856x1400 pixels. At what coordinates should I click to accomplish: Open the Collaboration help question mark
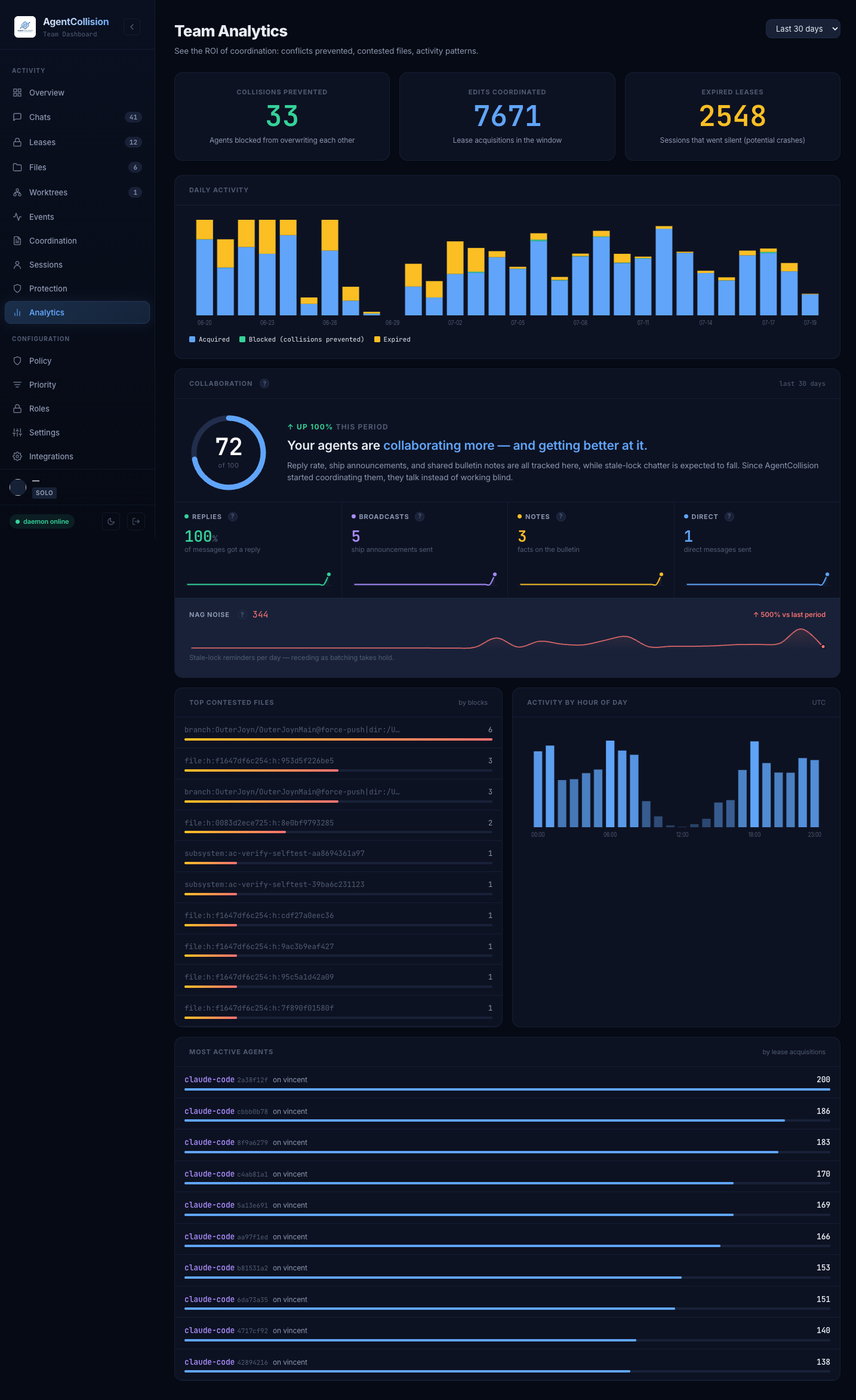tap(264, 383)
